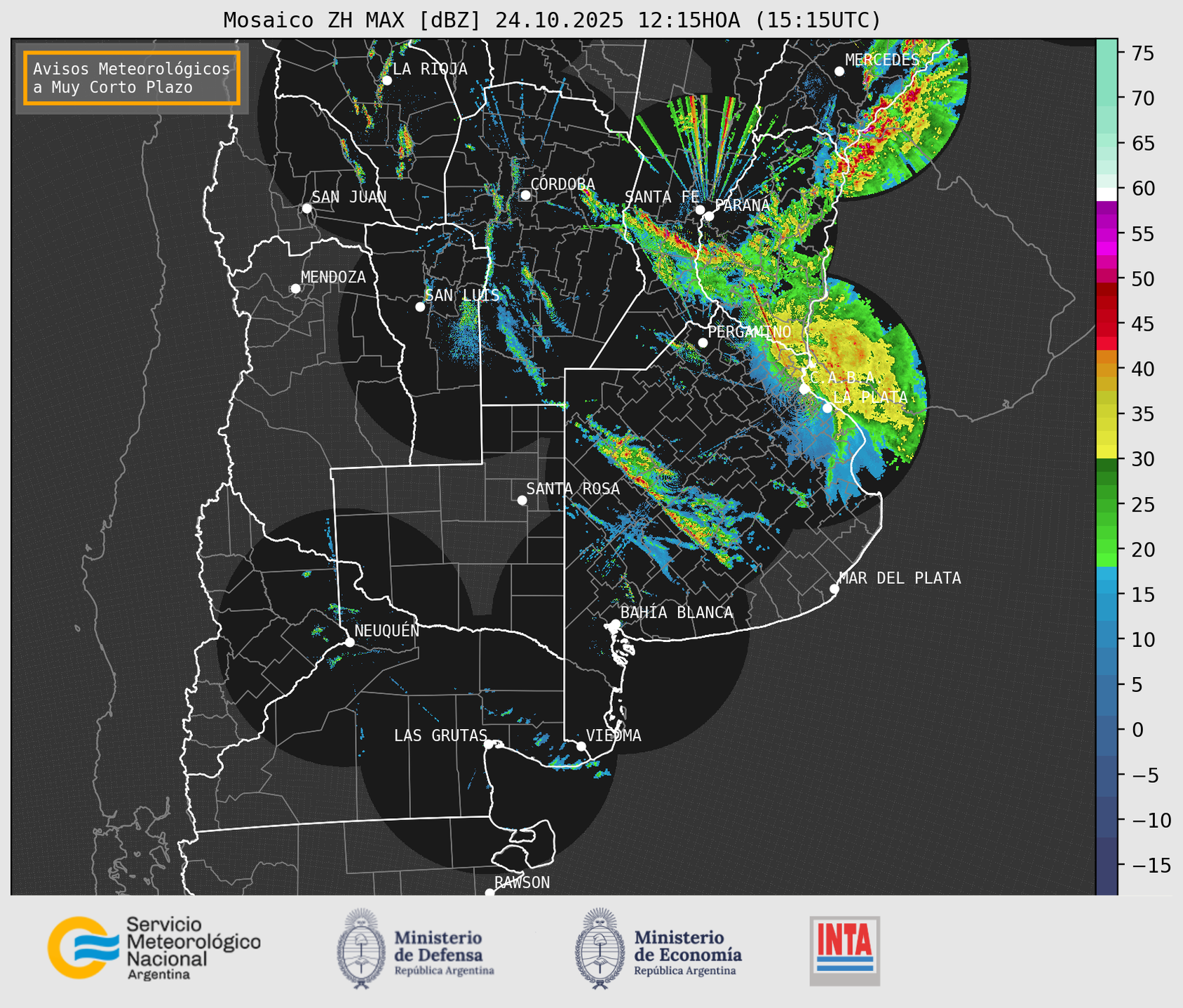The height and width of the screenshot is (1008, 1183).
Task: Click the Servicio Meteorológico Nacional logo
Action: (x=154, y=948)
